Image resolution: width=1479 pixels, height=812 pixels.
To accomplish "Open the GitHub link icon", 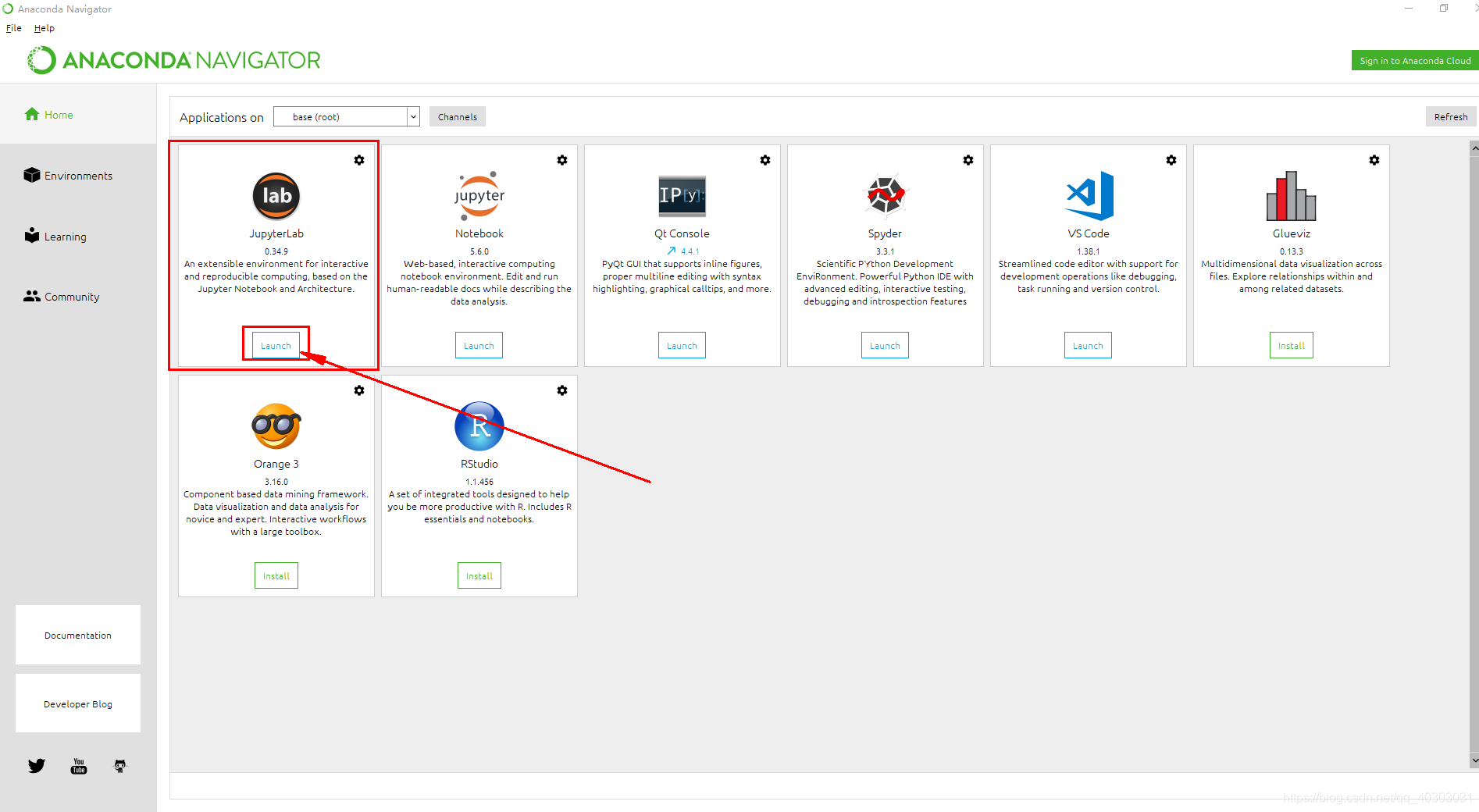I will click(x=120, y=766).
